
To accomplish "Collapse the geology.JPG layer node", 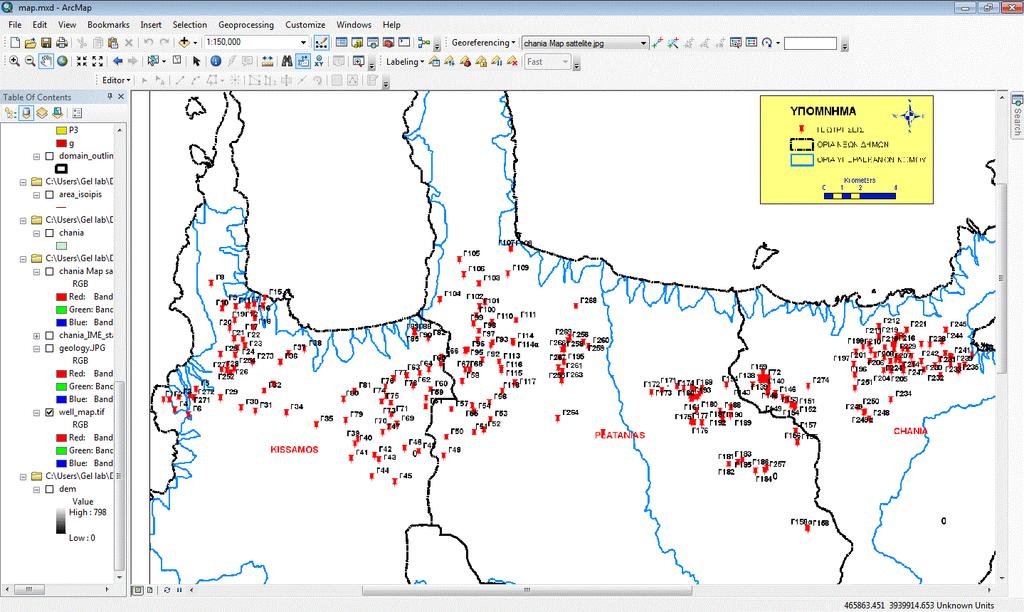I will tap(37, 349).
